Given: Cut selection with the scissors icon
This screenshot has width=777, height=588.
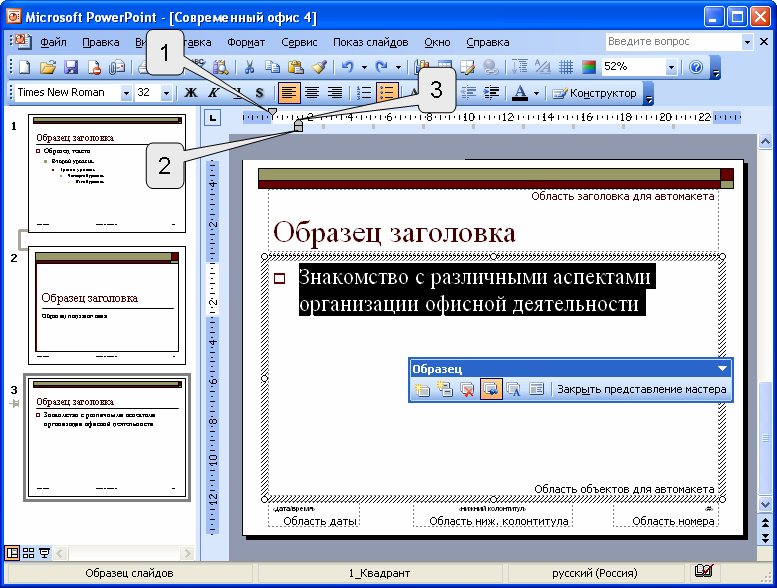Looking at the screenshot, I should 249,67.
